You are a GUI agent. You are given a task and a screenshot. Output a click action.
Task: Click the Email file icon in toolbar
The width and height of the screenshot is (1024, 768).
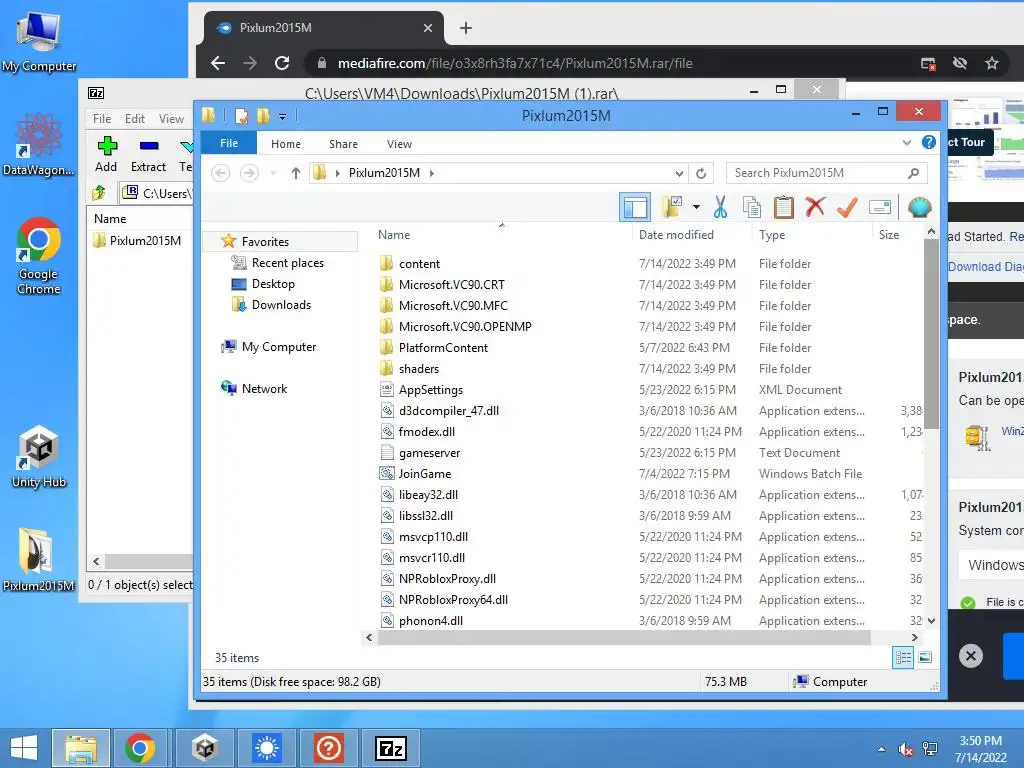click(880, 208)
